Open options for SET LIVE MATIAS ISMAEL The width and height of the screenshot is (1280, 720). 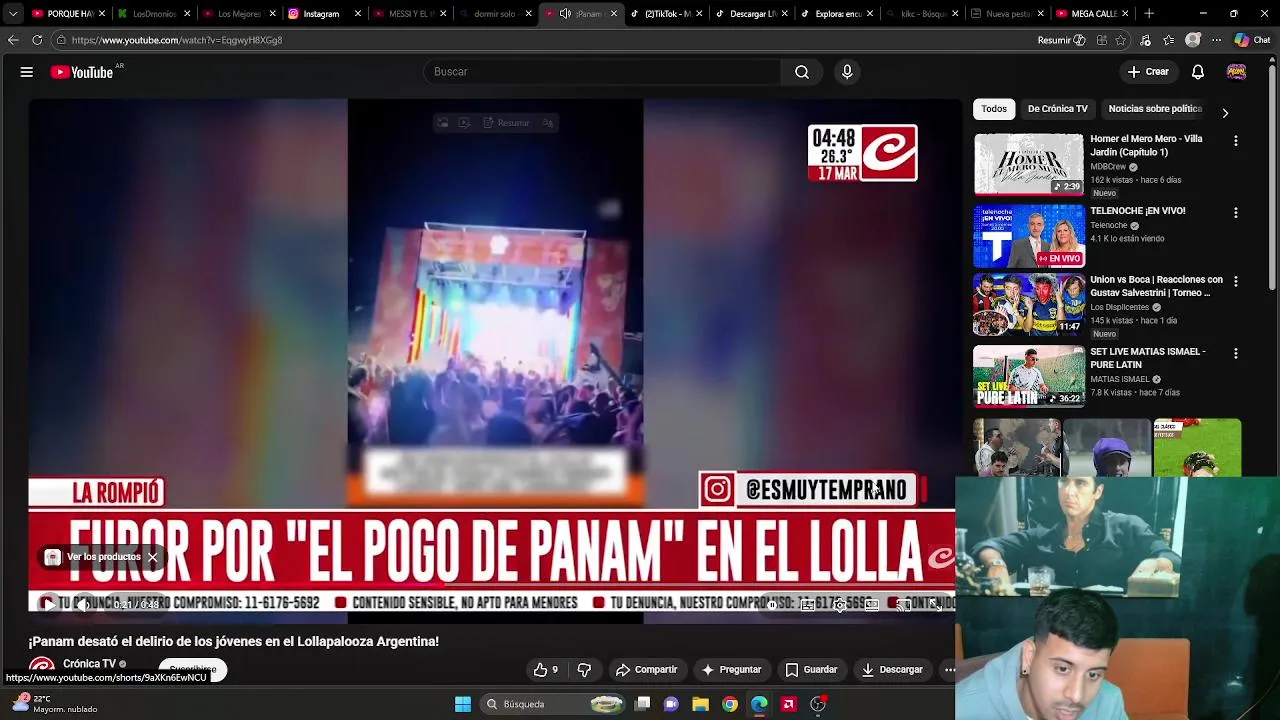pos(1236,354)
